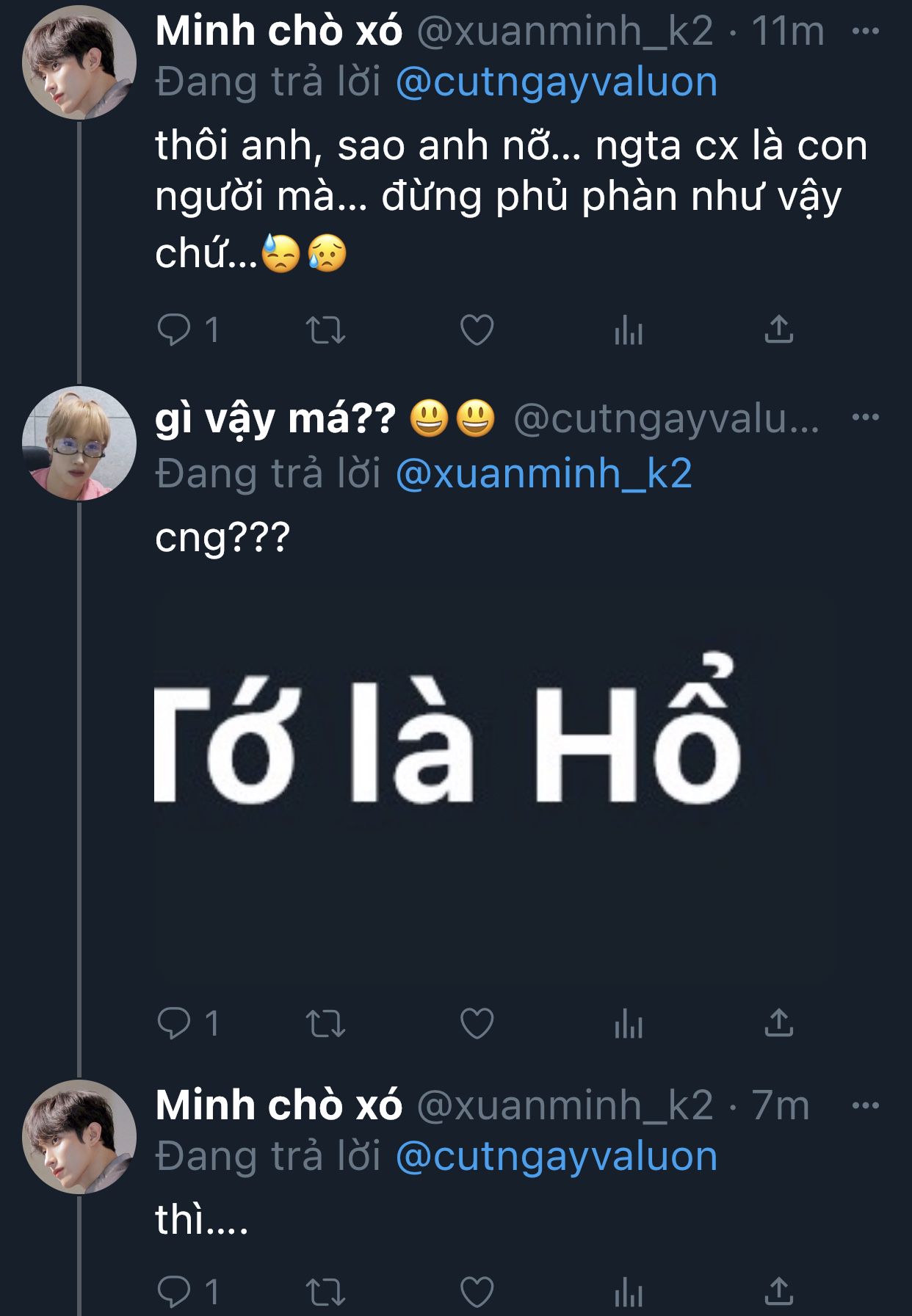Screen dimensions: 912x1316
Task: Retweet the 'cng???' tweet
Action: [x=325, y=1023]
